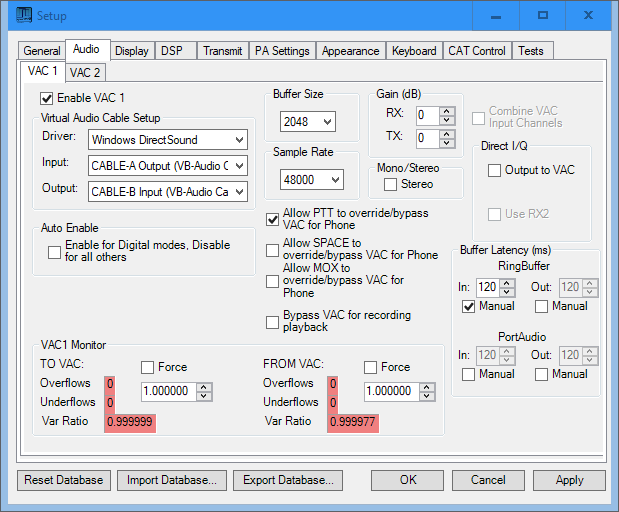Switch to the VAC 2 tab

click(85, 72)
